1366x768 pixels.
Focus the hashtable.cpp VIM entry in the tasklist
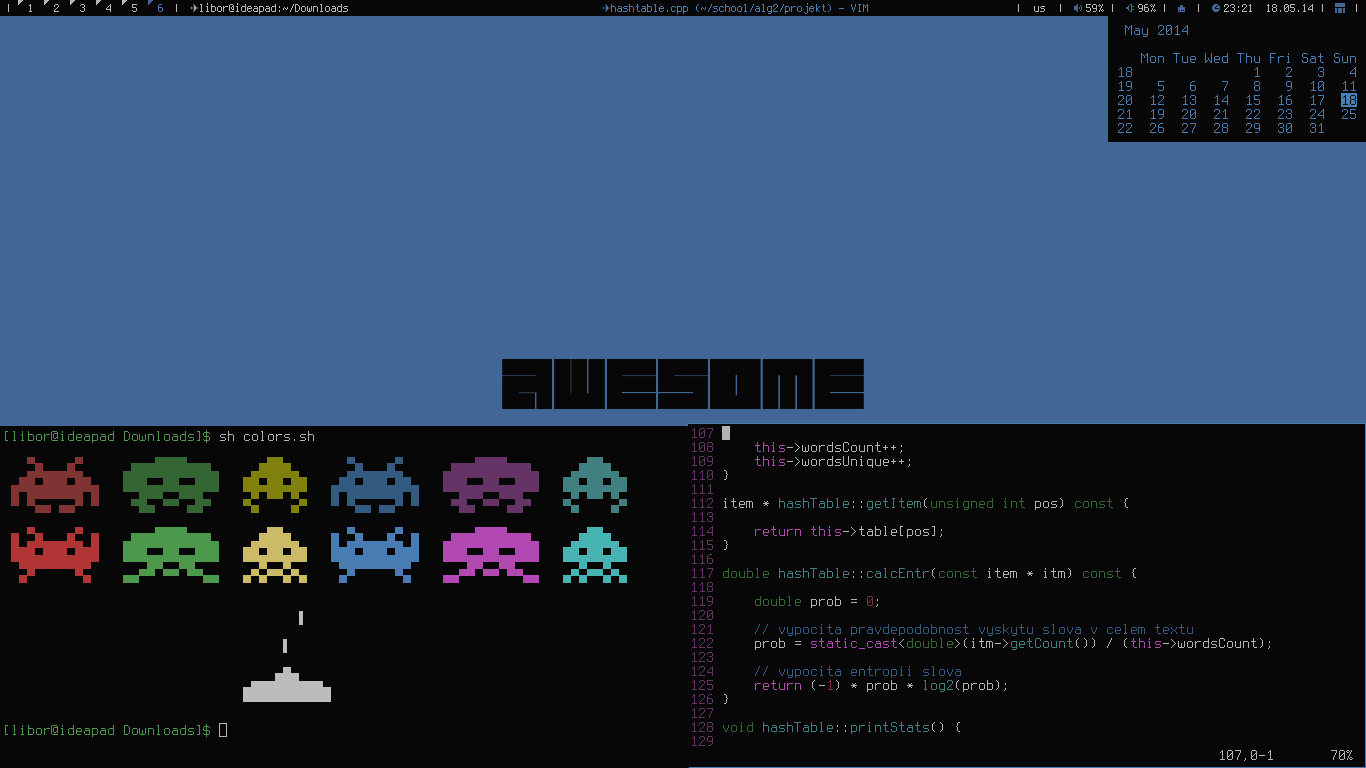point(735,8)
